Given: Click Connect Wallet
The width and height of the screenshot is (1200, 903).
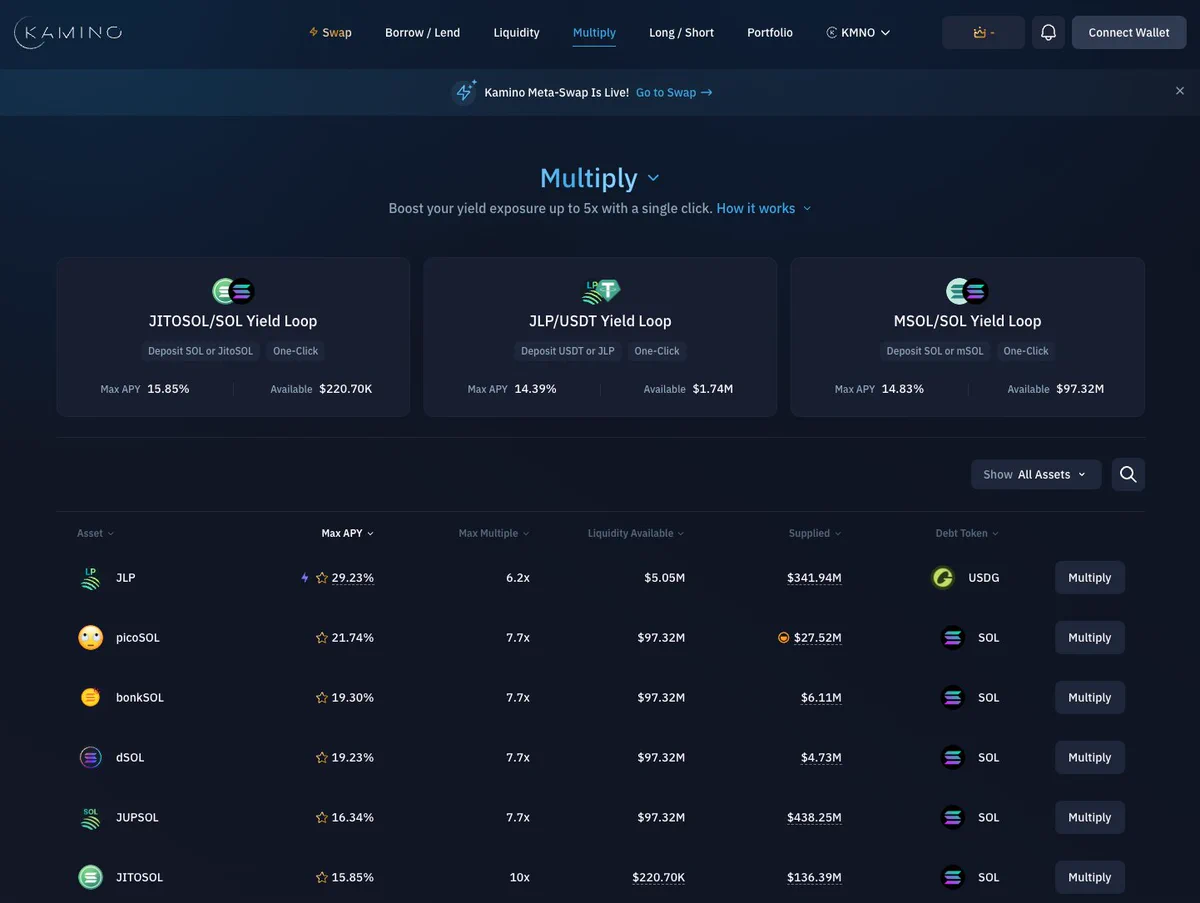Looking at the screenshot, I should (1129, 33).
